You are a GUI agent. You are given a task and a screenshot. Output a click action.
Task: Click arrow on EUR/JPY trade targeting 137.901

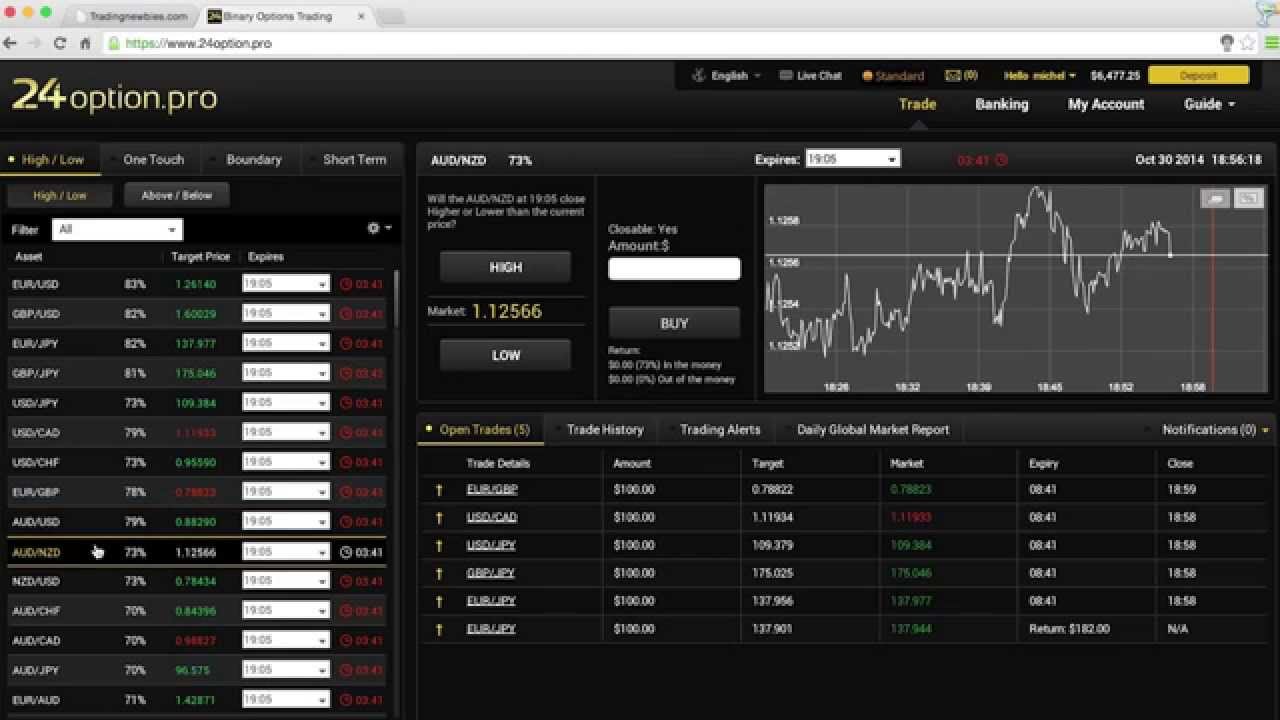tap(438, 630)
